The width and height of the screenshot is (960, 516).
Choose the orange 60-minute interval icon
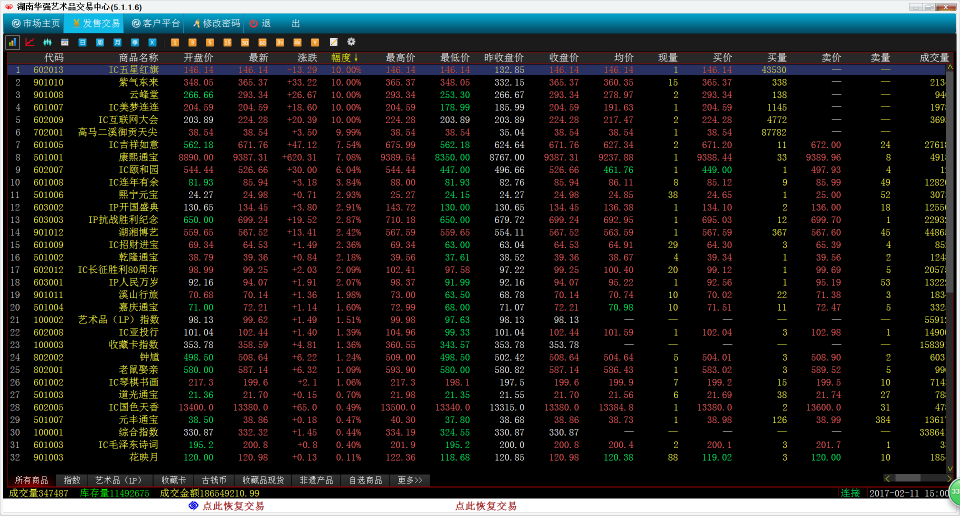pyautogui.click(x=263, y=42)
